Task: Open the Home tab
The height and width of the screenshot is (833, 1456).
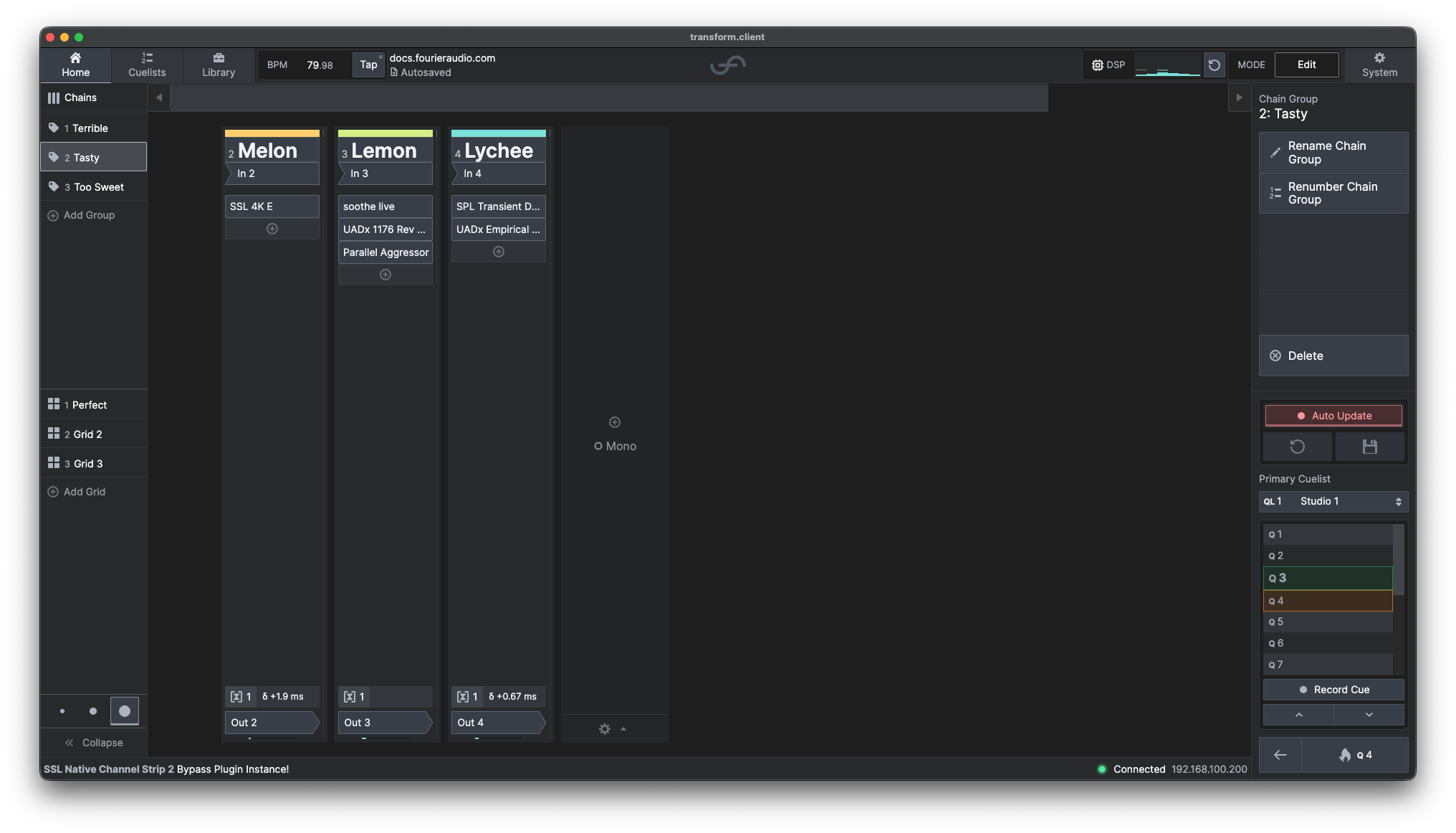Action: pos(75,65)
